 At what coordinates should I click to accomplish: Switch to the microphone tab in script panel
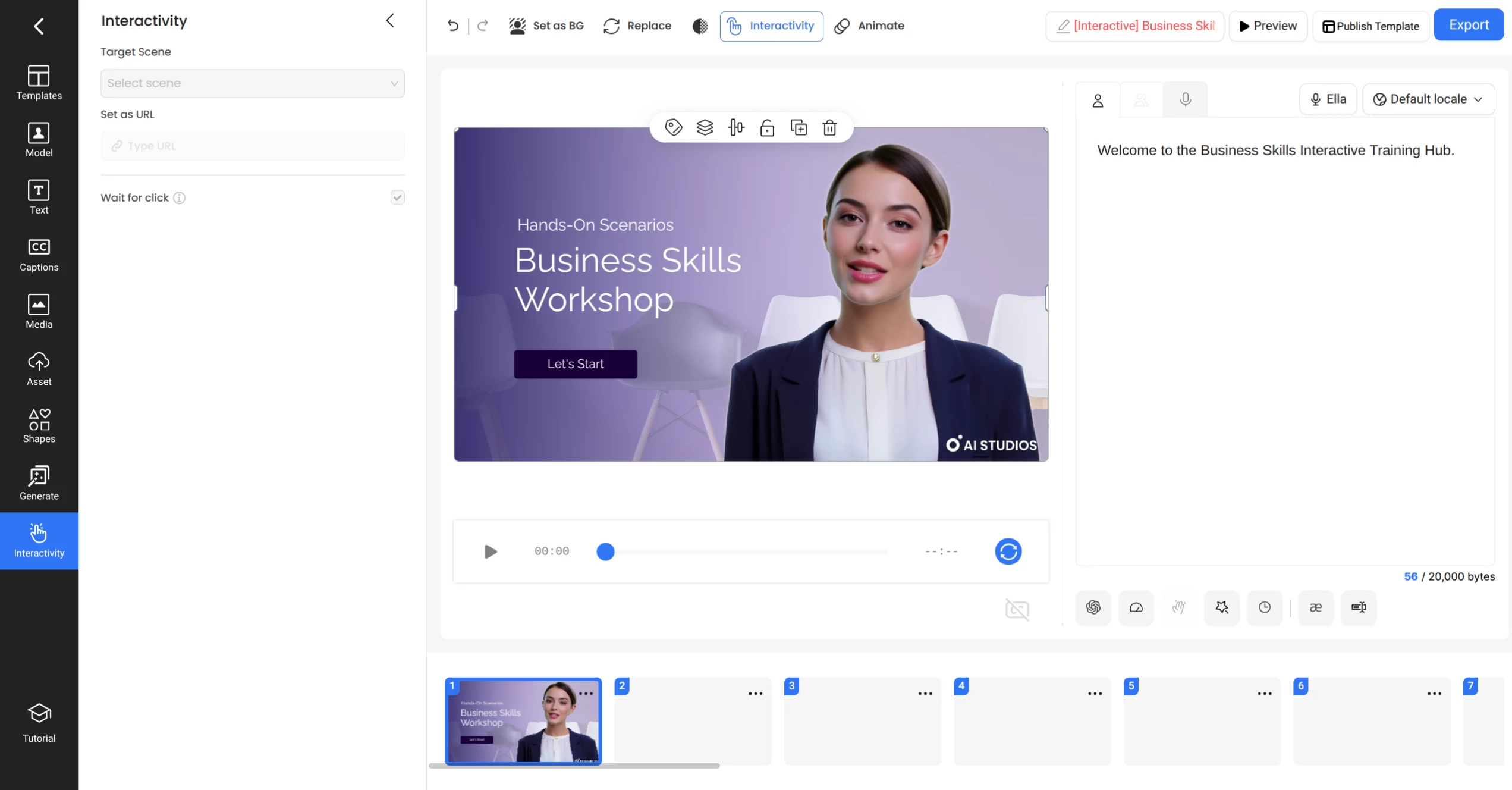click(x=1186, y=99)
